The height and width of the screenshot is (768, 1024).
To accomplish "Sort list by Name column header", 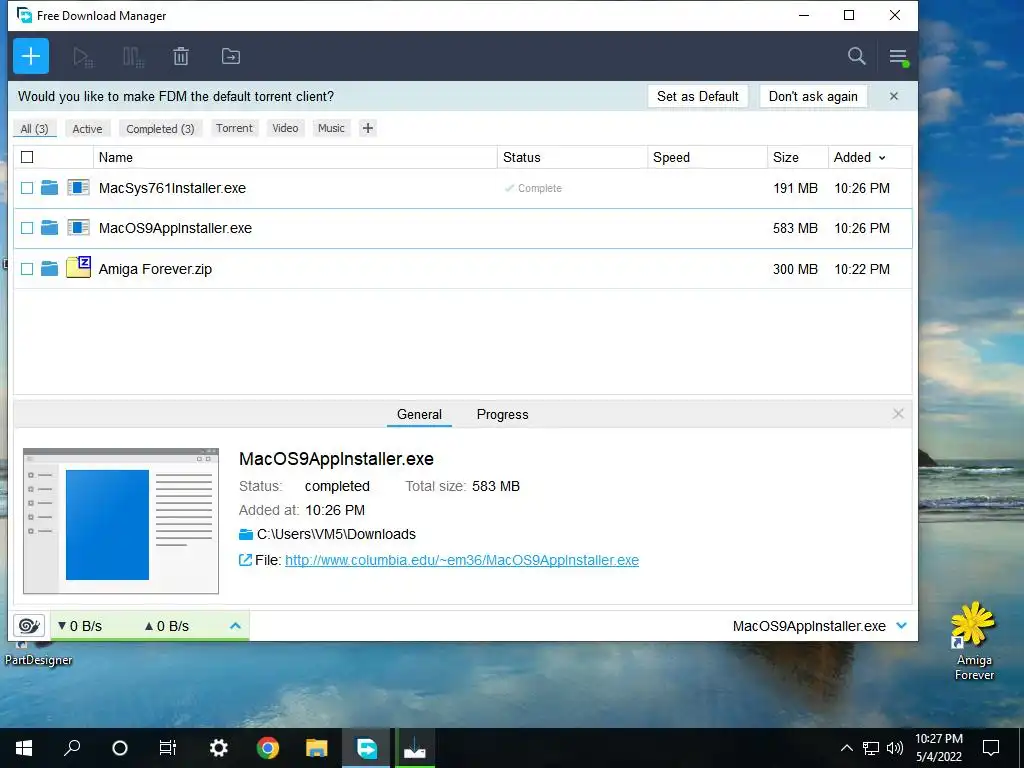I will coord(295,157).
